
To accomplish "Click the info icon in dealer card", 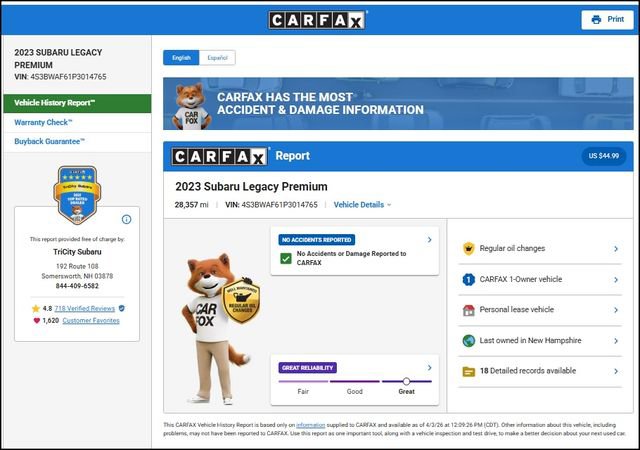I will pyautogui.click(x=127, y=219).
